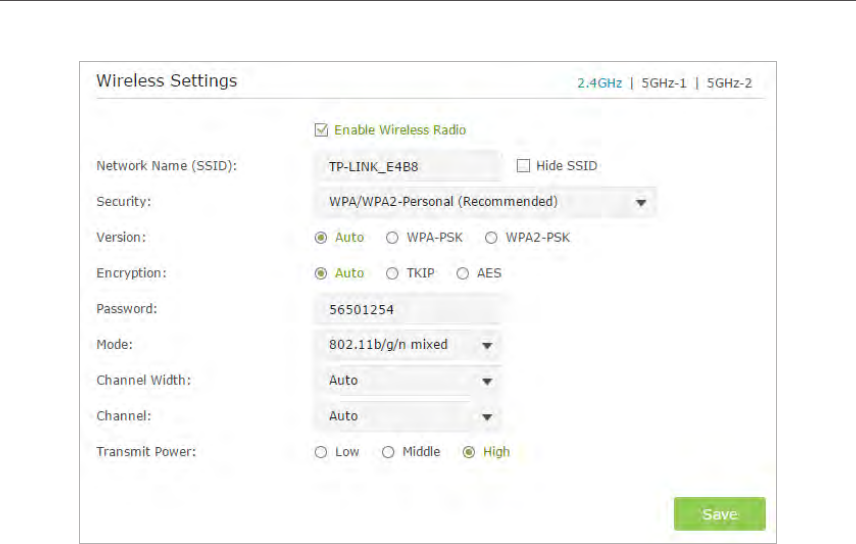Click the Save button

pos(719,514)
